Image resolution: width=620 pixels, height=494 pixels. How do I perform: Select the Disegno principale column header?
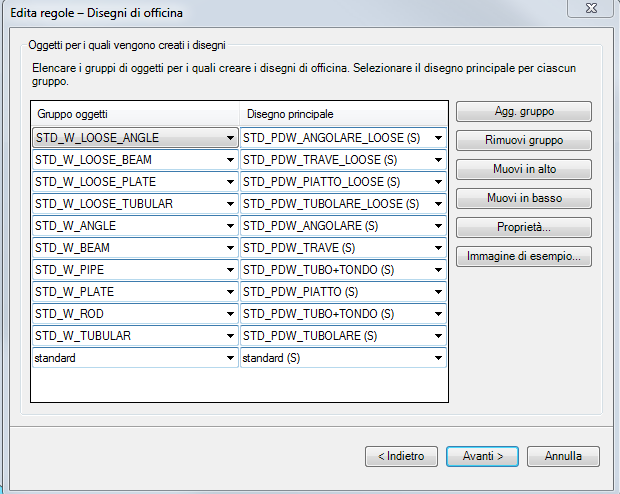(343, 115)
